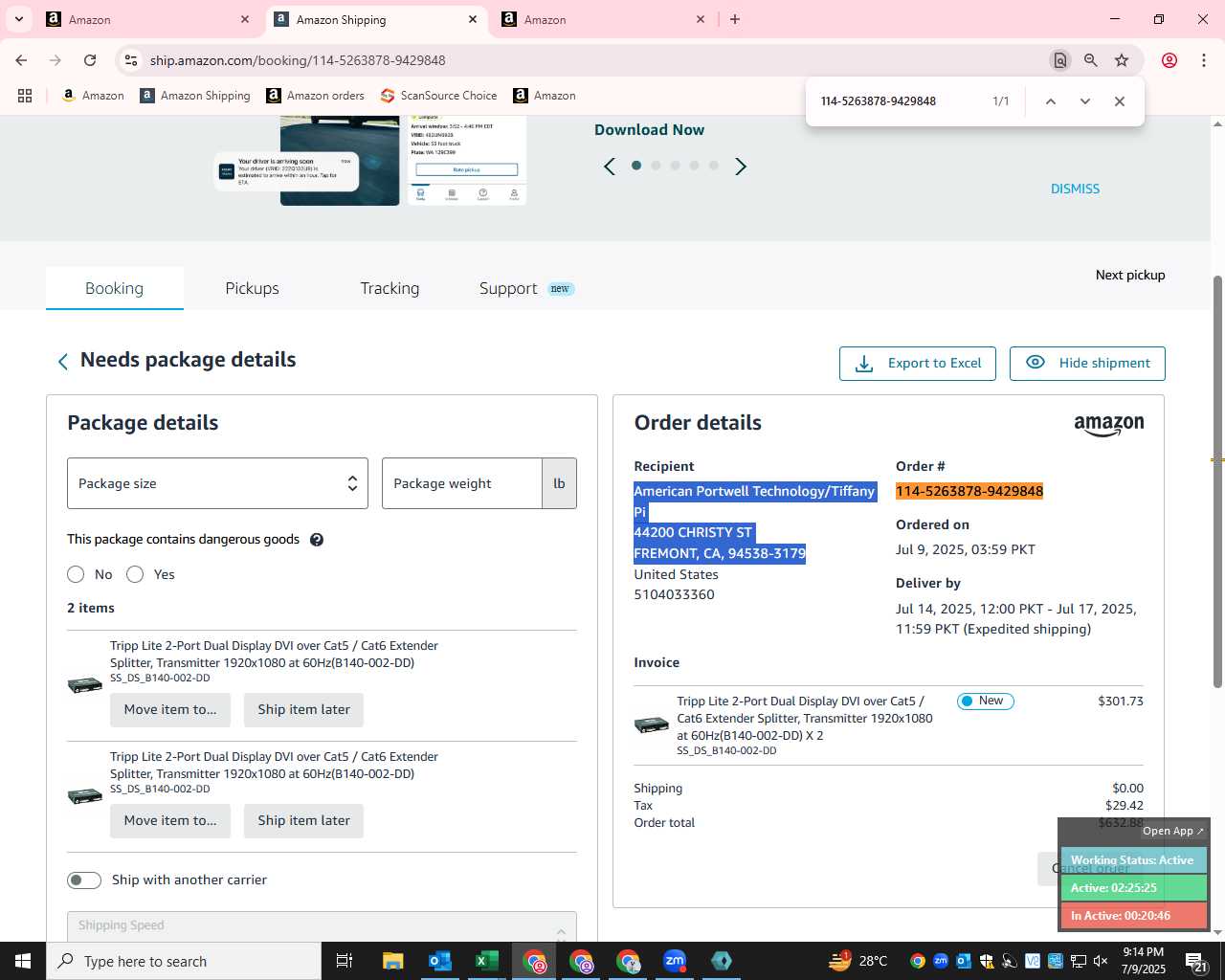This screenshot has height=980, width=1225.
Task: Jump to previous find result arrow
Action: 1051,101
